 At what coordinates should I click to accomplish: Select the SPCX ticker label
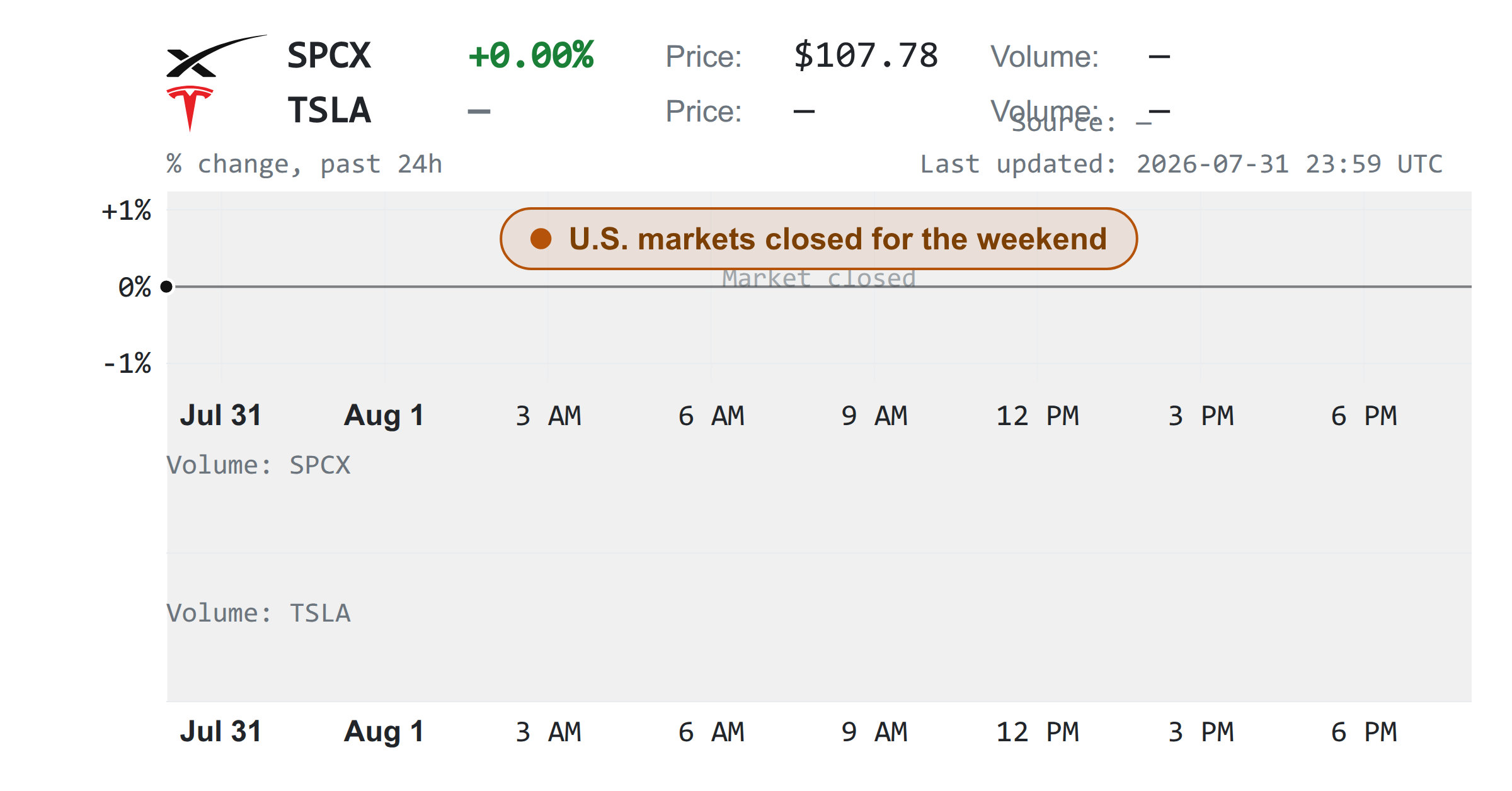pos(329,56)
